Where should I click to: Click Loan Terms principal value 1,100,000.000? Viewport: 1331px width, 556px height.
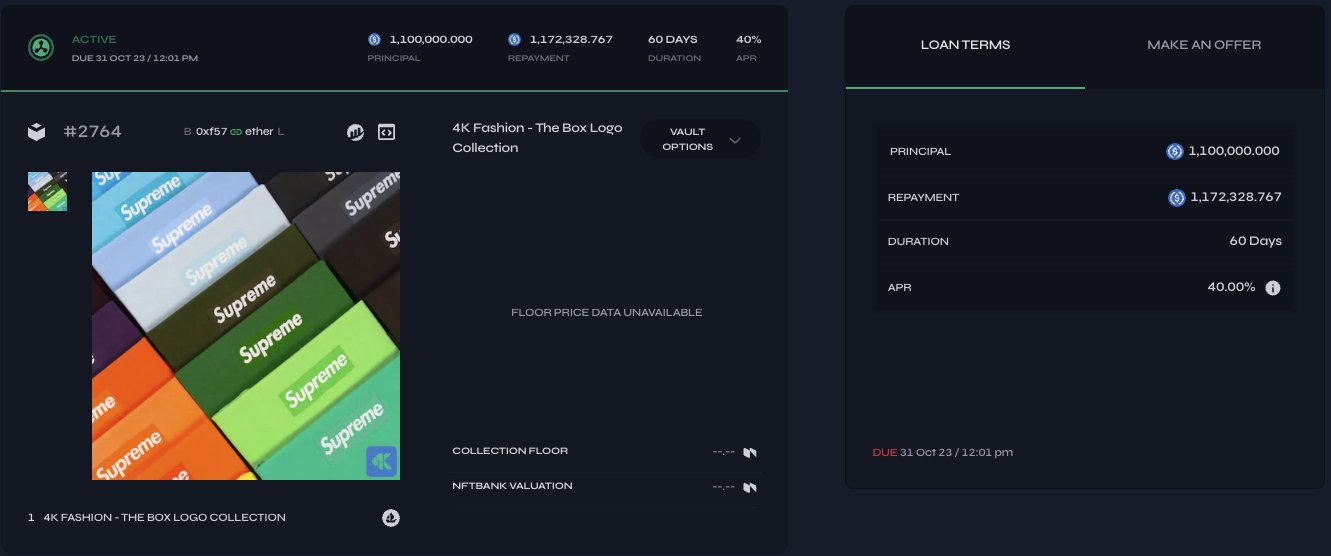click(x=1234, y=152)
